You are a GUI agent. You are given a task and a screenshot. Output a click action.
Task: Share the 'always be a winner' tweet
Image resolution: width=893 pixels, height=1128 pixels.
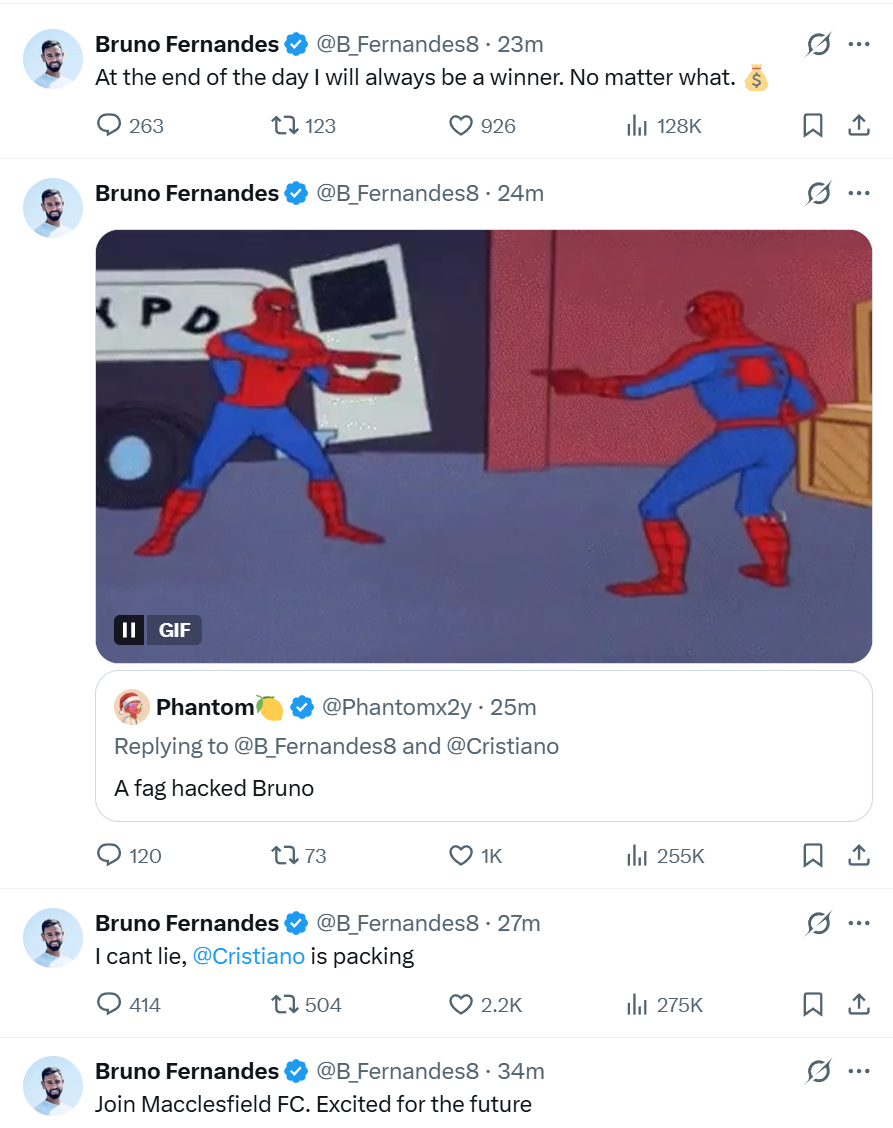[x=858, y=126]
